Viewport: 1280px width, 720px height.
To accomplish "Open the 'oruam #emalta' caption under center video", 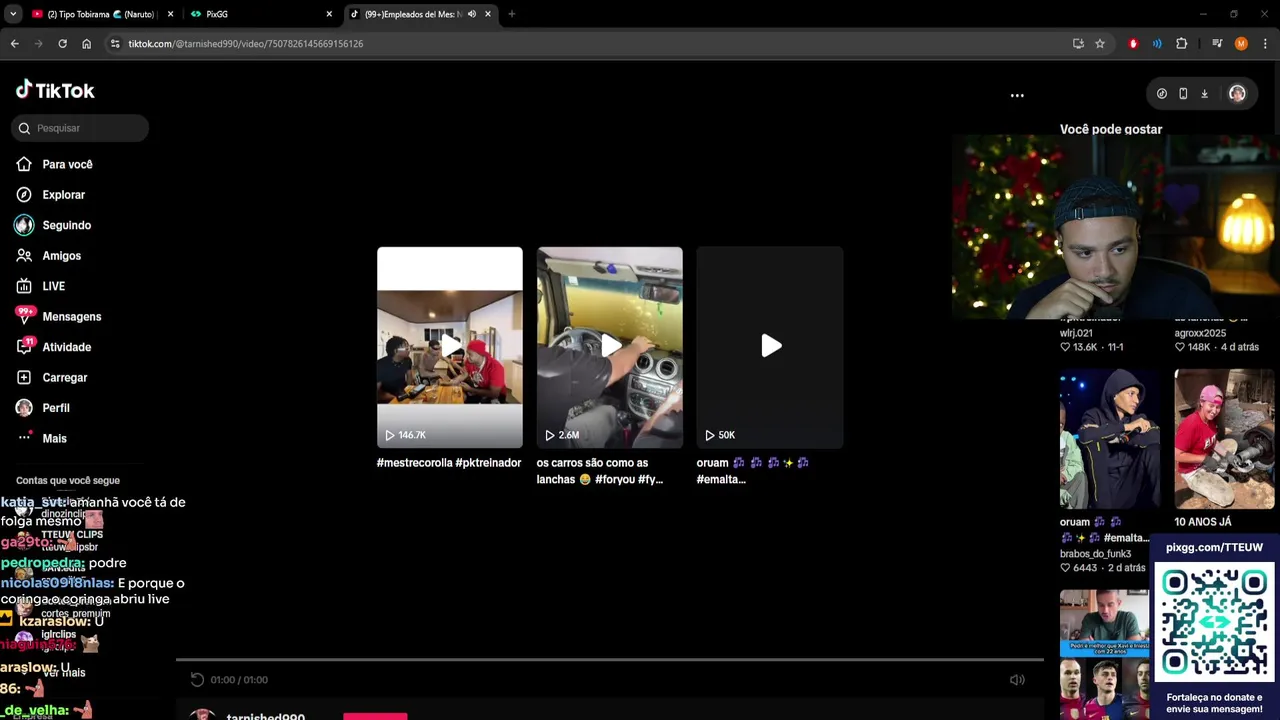I will pos(753,471).
